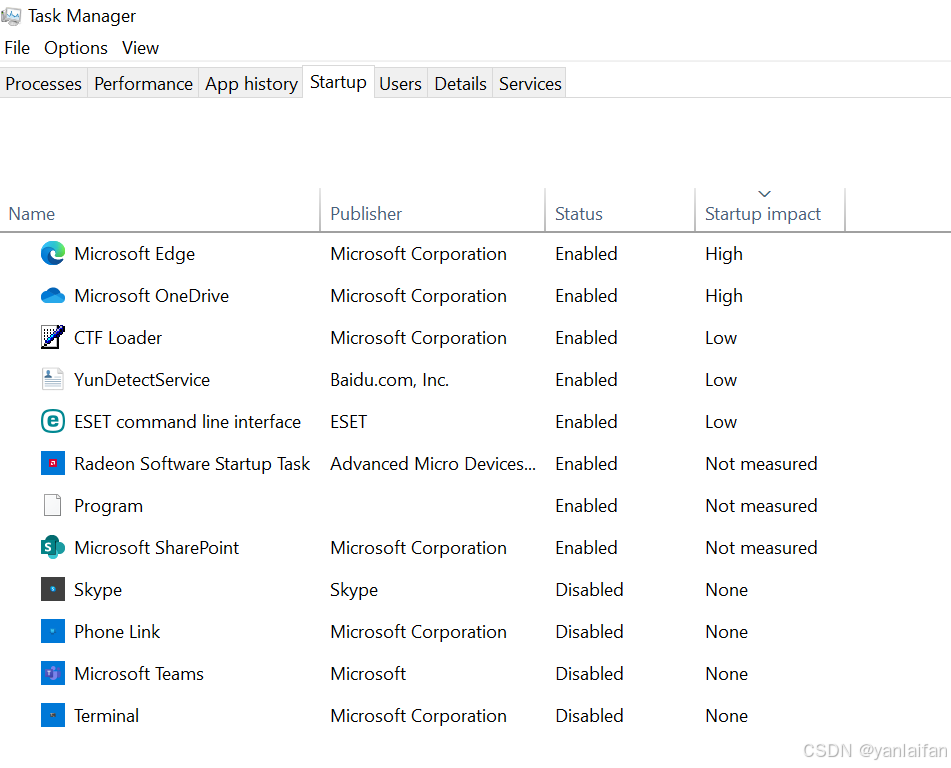Open the File menu

pyautogui.click(x=17, y=48)
